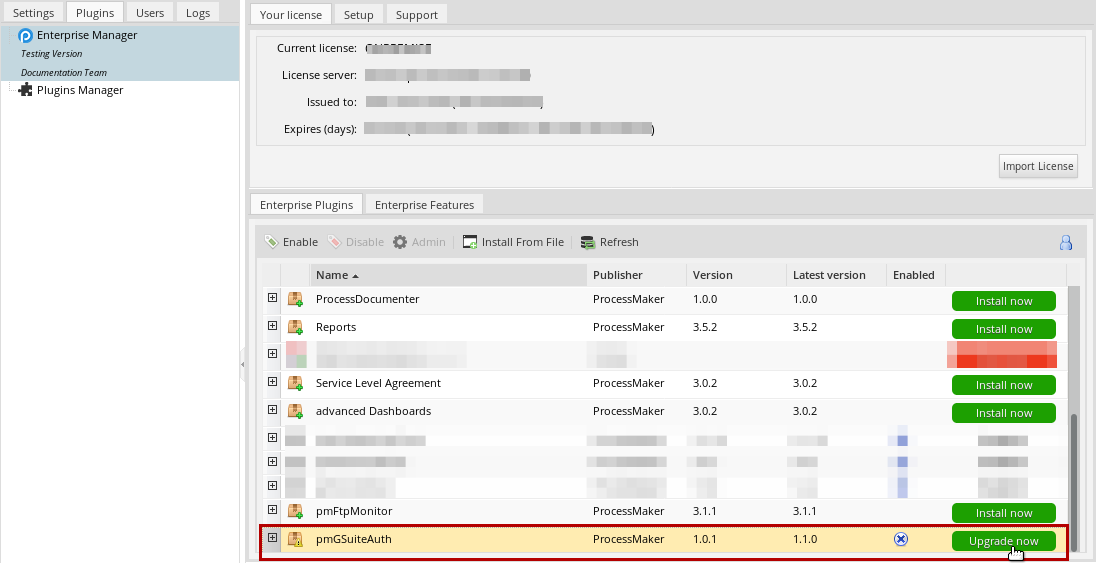Expand the Service Level Agreement row
This screenshot has height=563, width=1098.
[x=272, y=382]
